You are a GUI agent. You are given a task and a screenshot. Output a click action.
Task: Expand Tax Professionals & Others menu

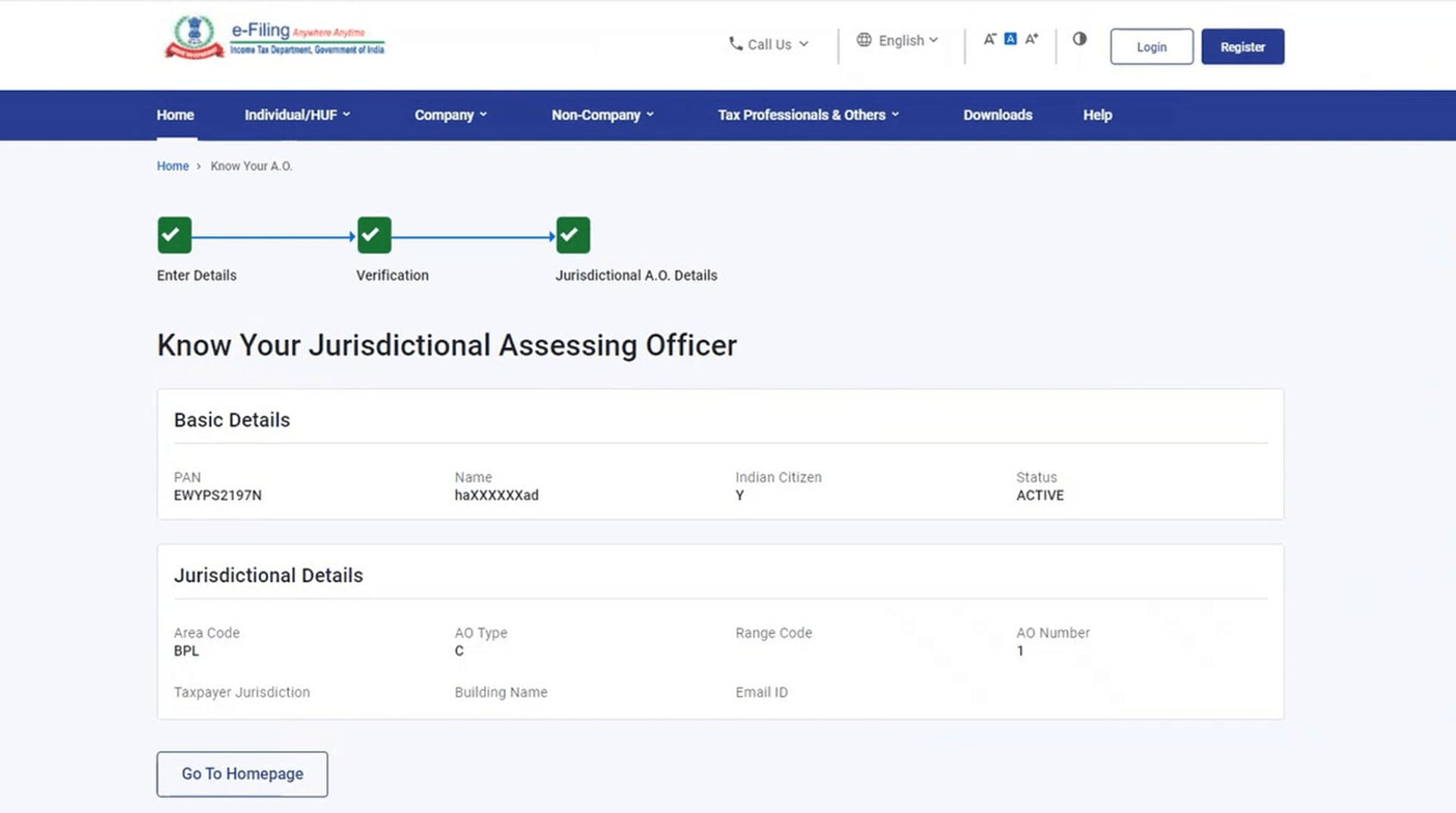808,115
